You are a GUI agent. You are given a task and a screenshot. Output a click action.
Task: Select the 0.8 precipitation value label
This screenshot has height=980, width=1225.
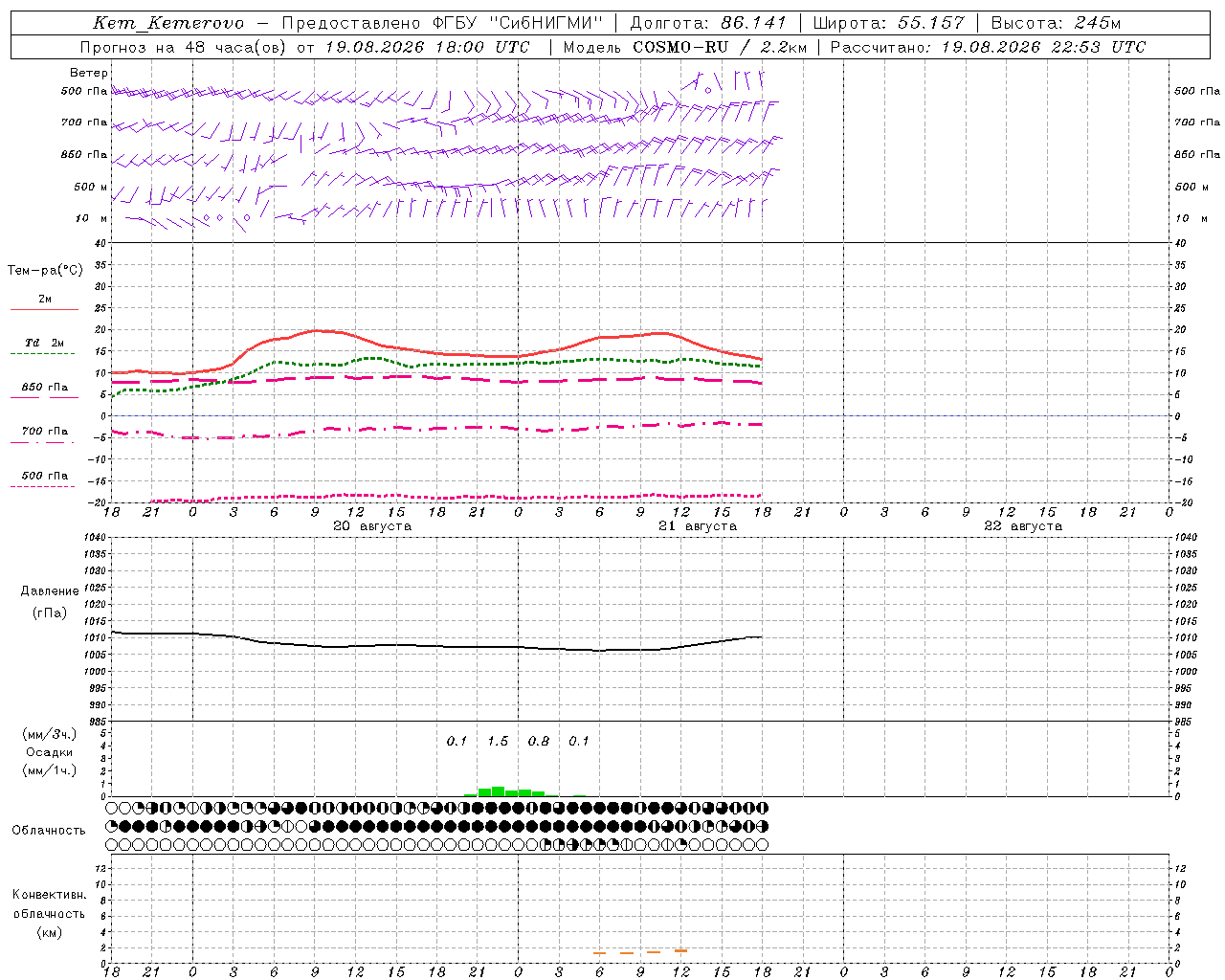(x=539, y=741)
